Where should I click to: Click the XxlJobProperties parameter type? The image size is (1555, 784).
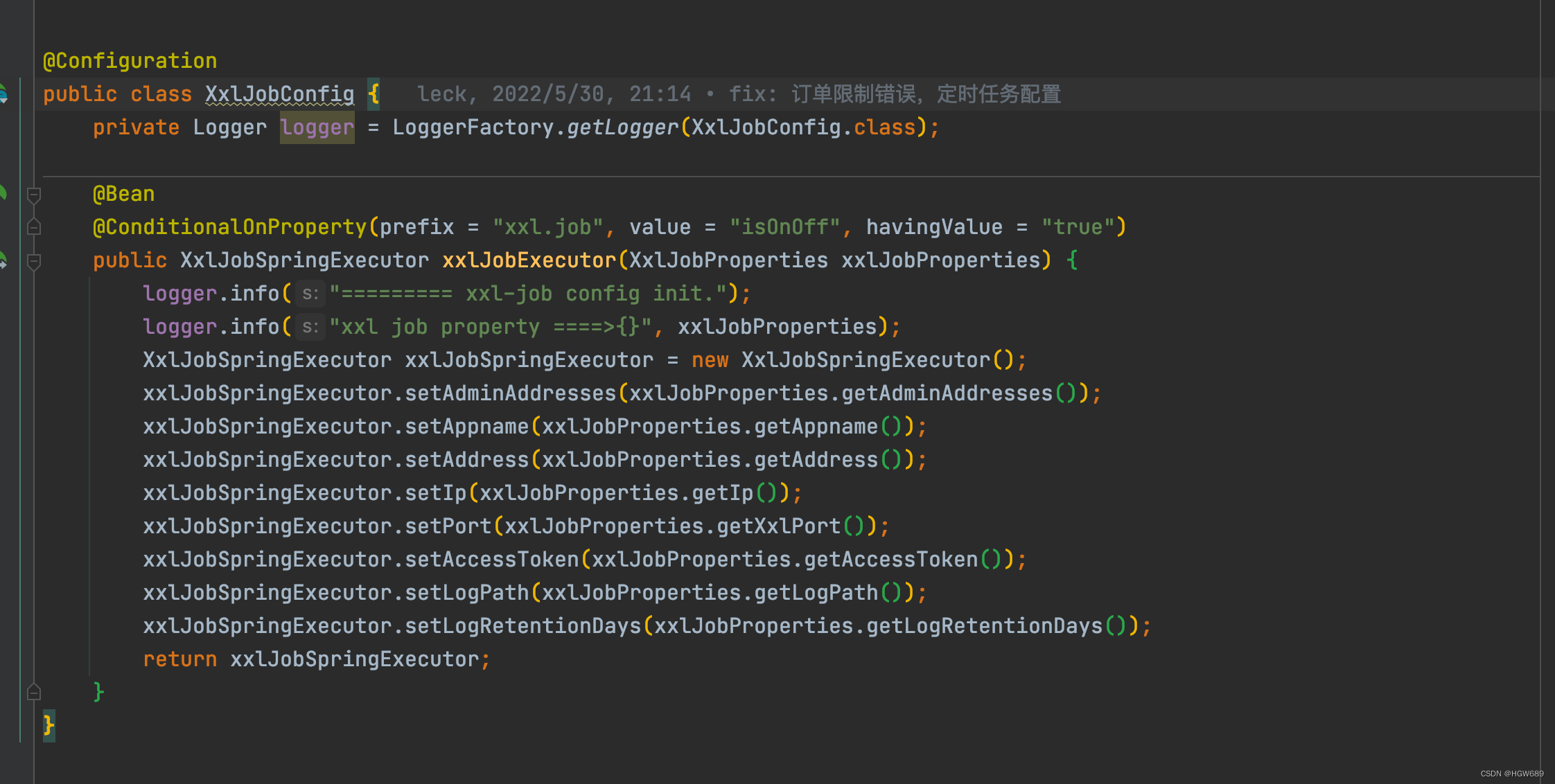[728, 260]
